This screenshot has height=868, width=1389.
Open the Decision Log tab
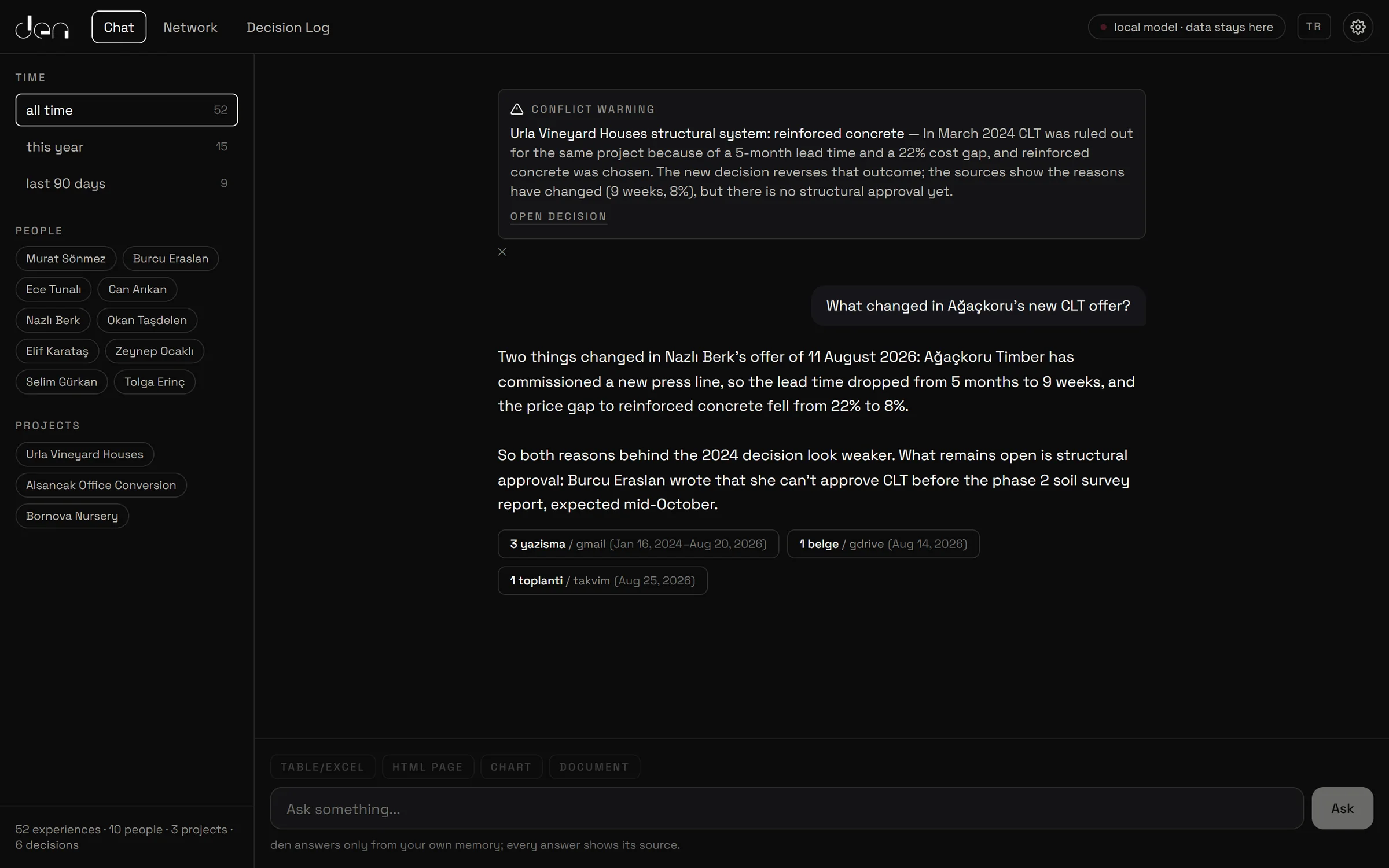point(288,27)
